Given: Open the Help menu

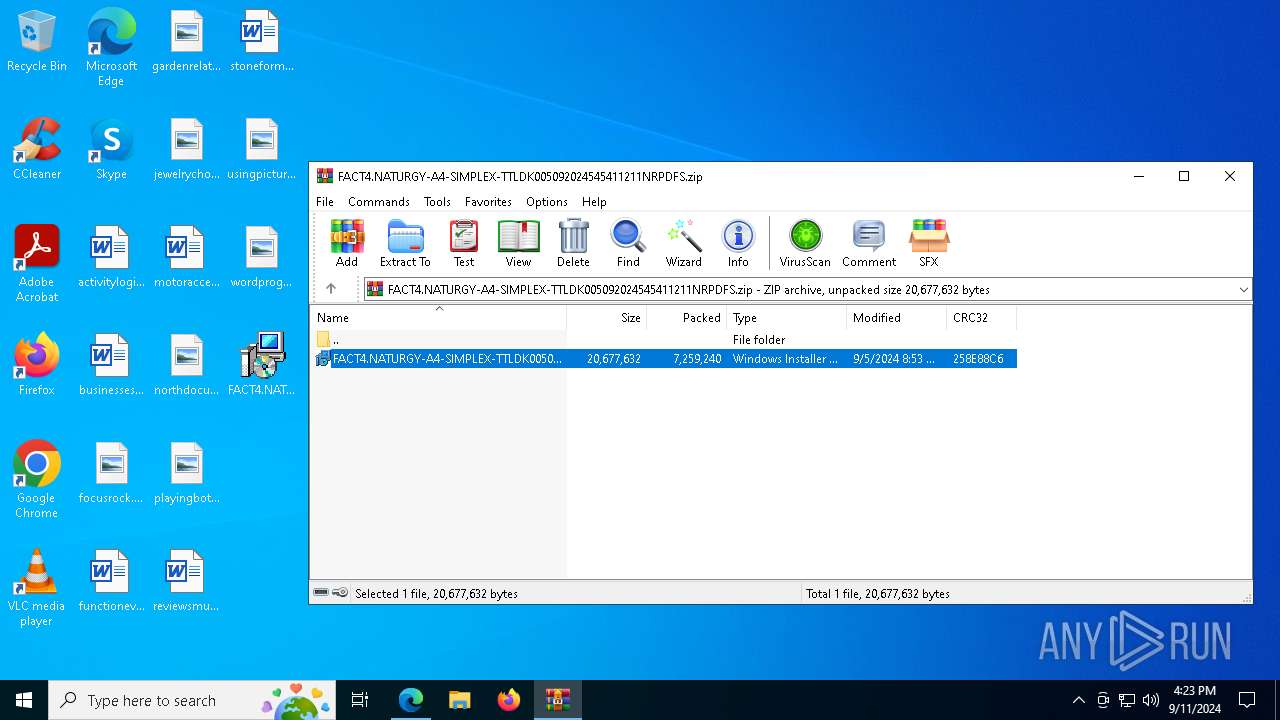Looking at the screenshot, I should coord(594,202).
